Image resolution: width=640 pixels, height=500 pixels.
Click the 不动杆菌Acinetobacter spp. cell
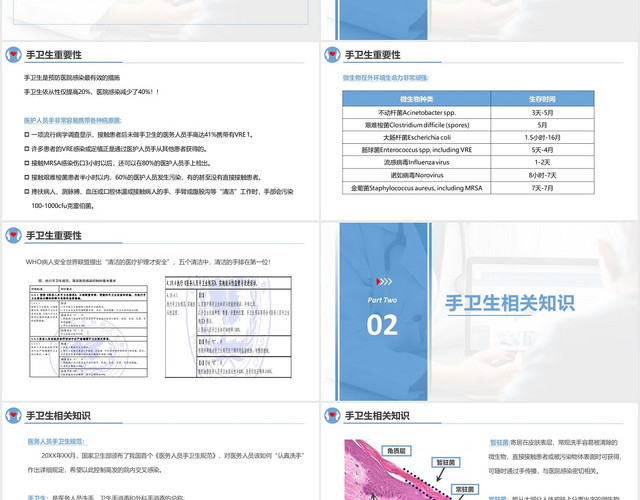416,113
